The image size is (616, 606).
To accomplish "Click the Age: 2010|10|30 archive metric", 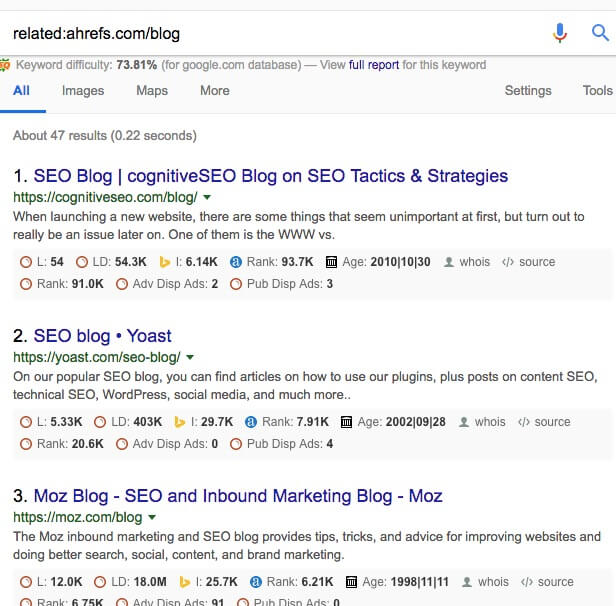I will click(378, 262).
